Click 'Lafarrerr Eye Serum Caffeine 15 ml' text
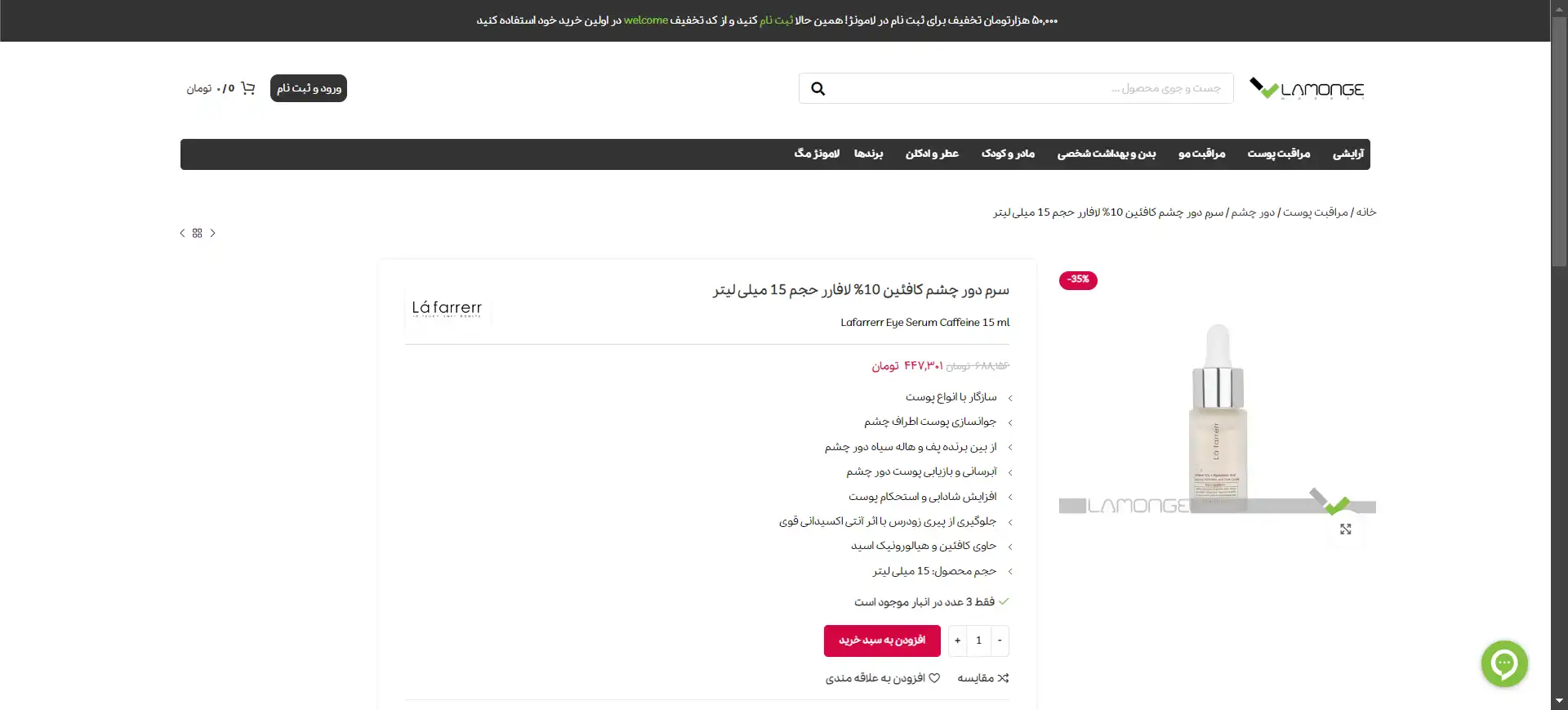This screenshot has height=710, width=1568. pyautogui.click(x=925, y=323)
